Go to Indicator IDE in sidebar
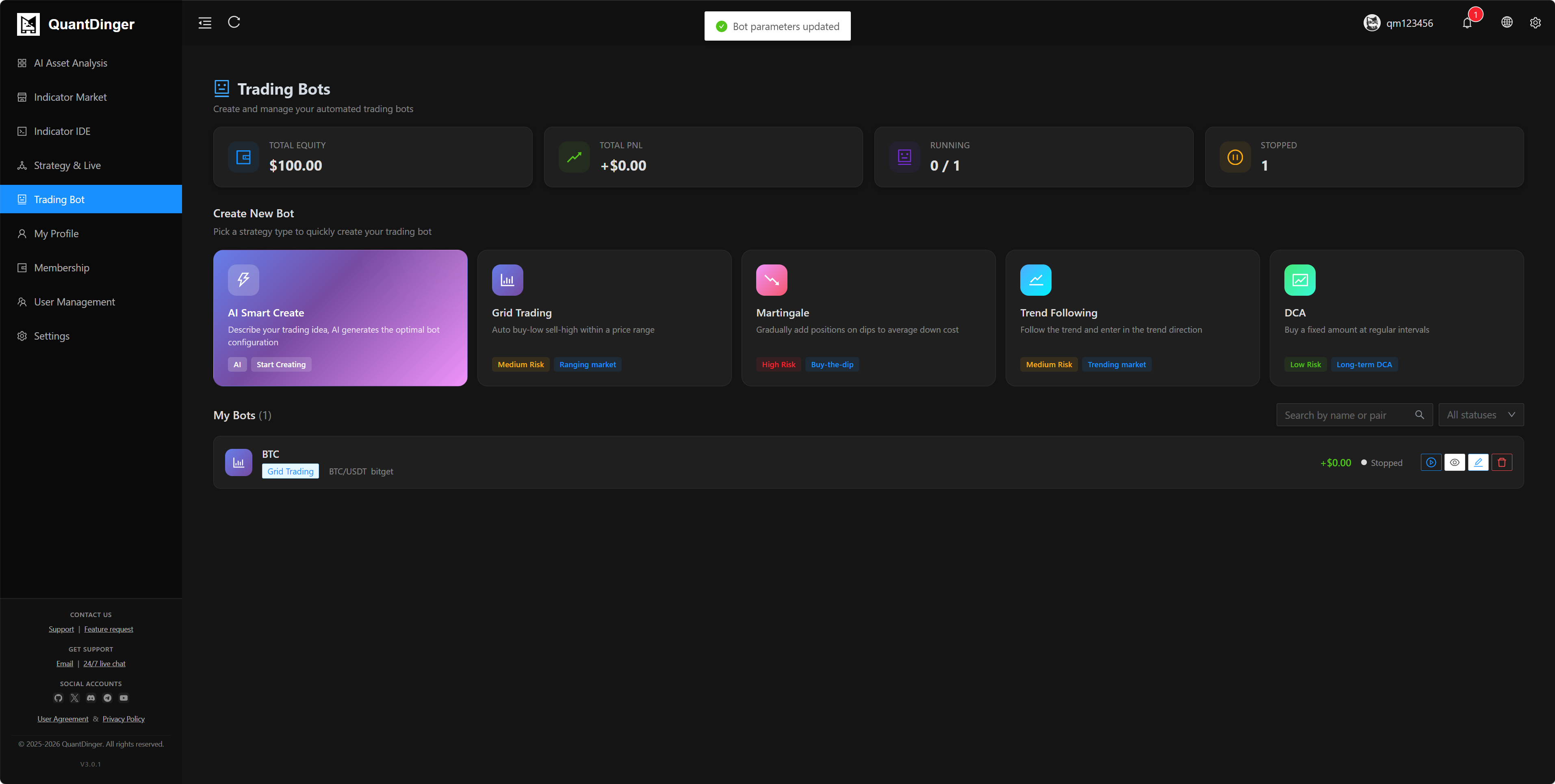Image resolution: width=1555 pixels, height=784 pixels. [62, 131]
